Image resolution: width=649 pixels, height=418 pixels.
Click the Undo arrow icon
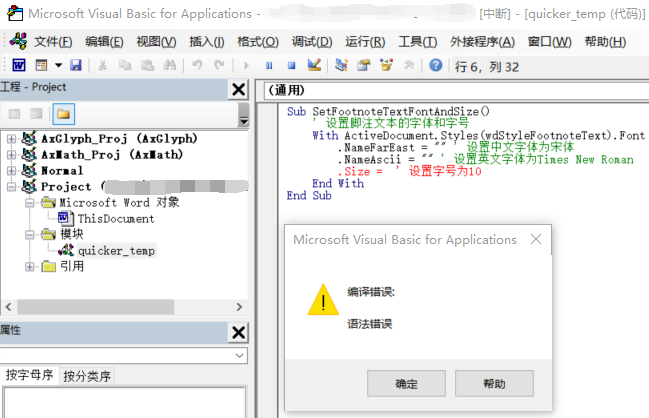(x=197, y=65)
